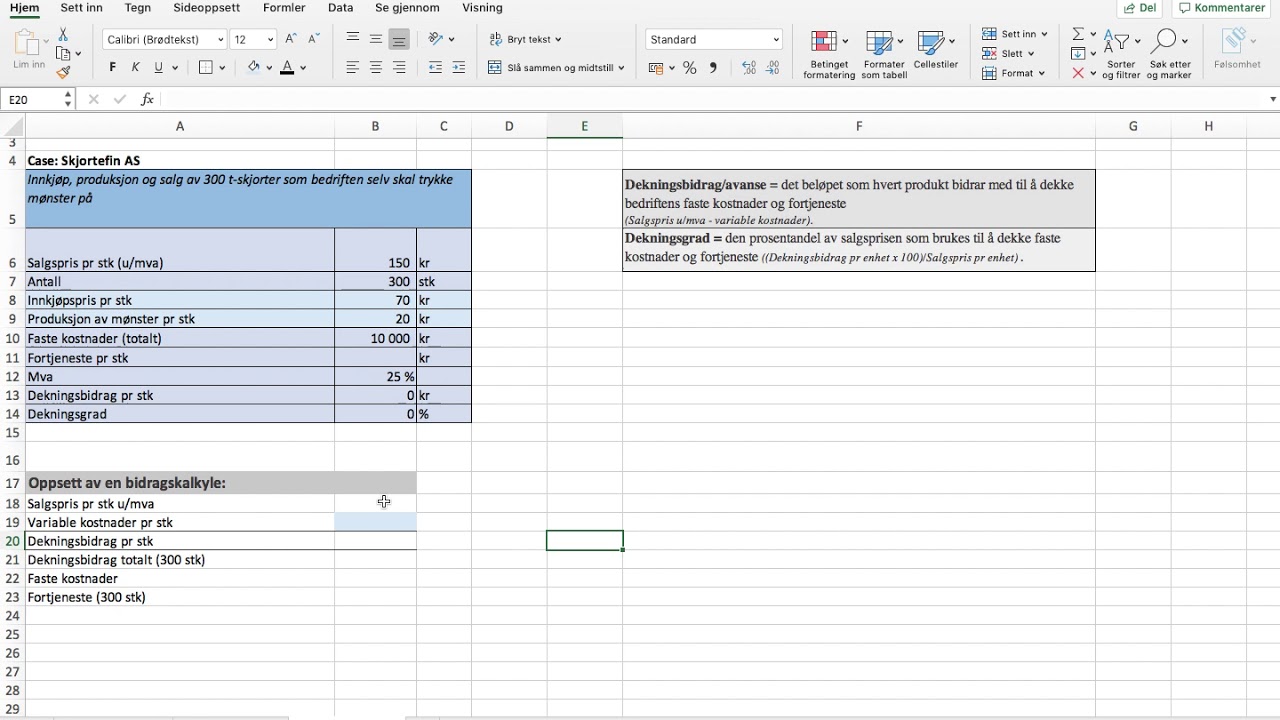Open the Formler ribbon tab
This screenshot has height=720, width=1280.
click(x=284, y=8)
